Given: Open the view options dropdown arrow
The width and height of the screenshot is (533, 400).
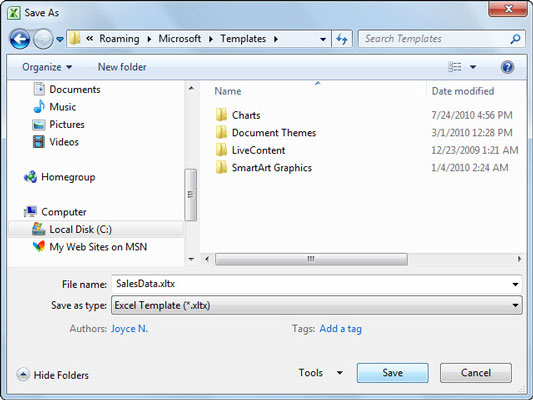Looking at the screenshot, I should (x=473, y=67).
